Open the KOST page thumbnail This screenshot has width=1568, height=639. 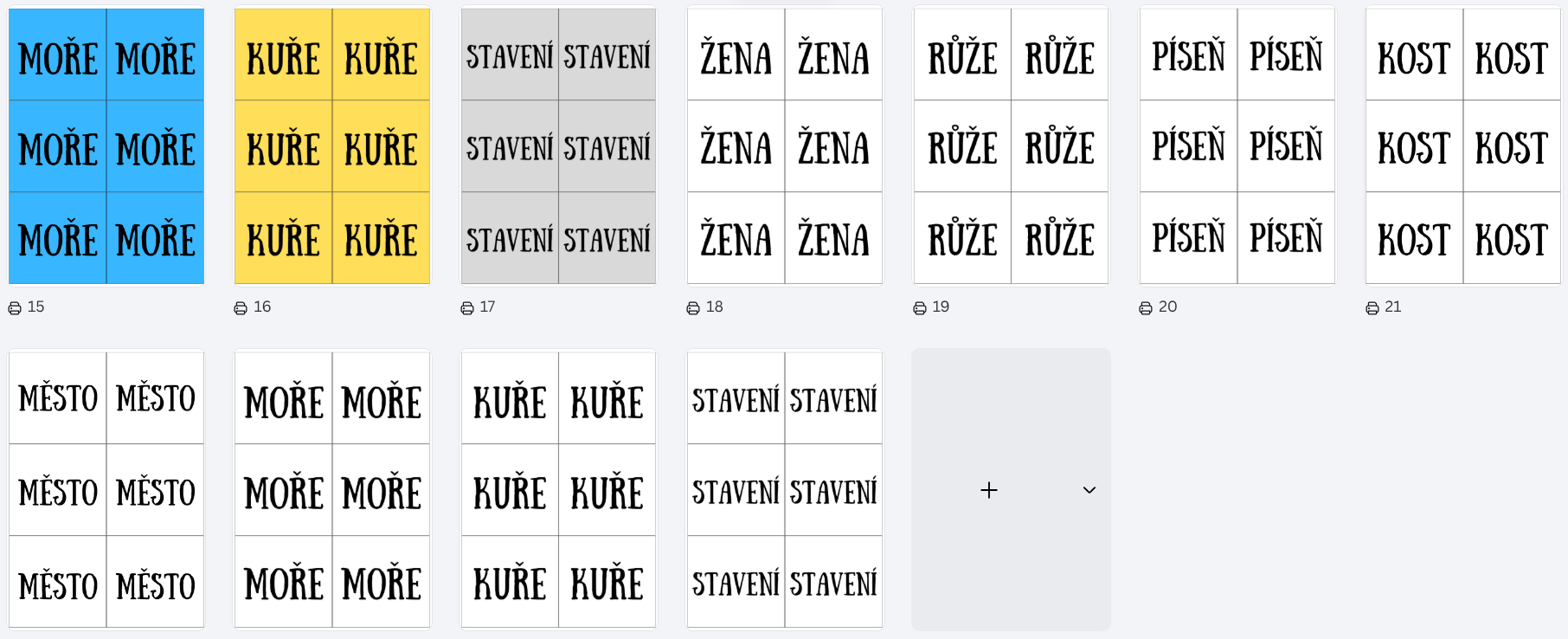(x=1463, y=146)
